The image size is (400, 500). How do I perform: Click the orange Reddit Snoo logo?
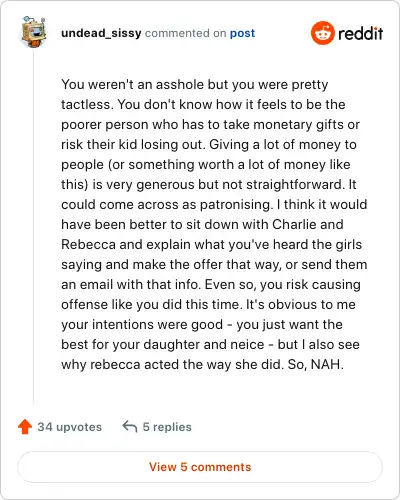pyautogui.click(x=322, y=33)
